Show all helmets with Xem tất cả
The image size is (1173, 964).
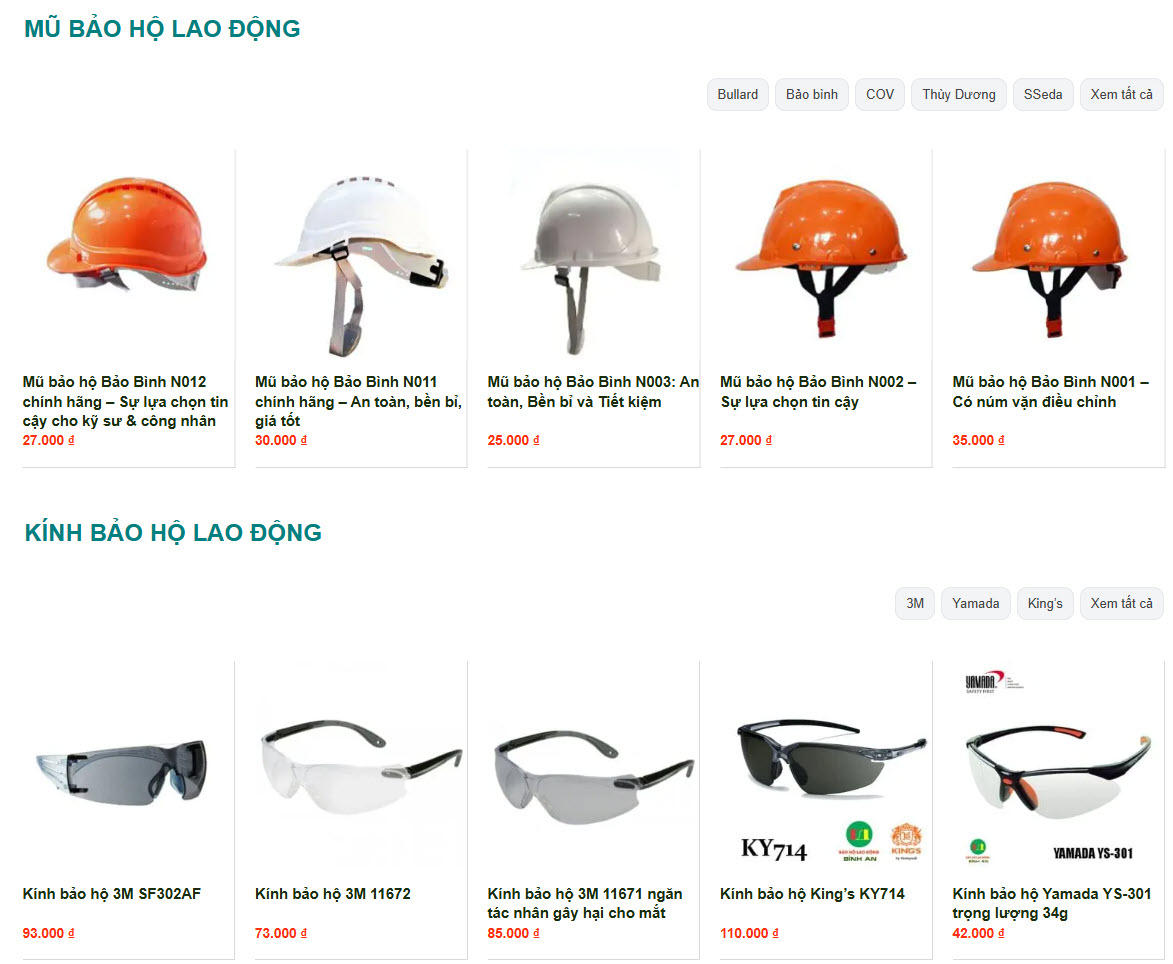pos(1121,94)
